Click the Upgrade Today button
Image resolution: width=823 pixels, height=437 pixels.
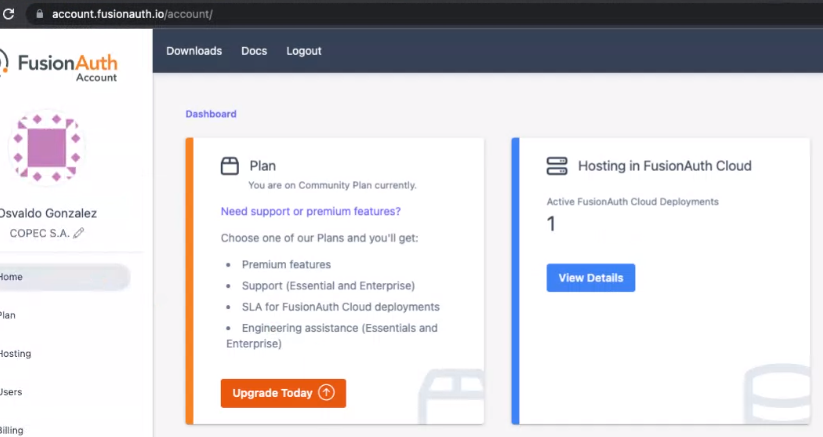point(283,393)
